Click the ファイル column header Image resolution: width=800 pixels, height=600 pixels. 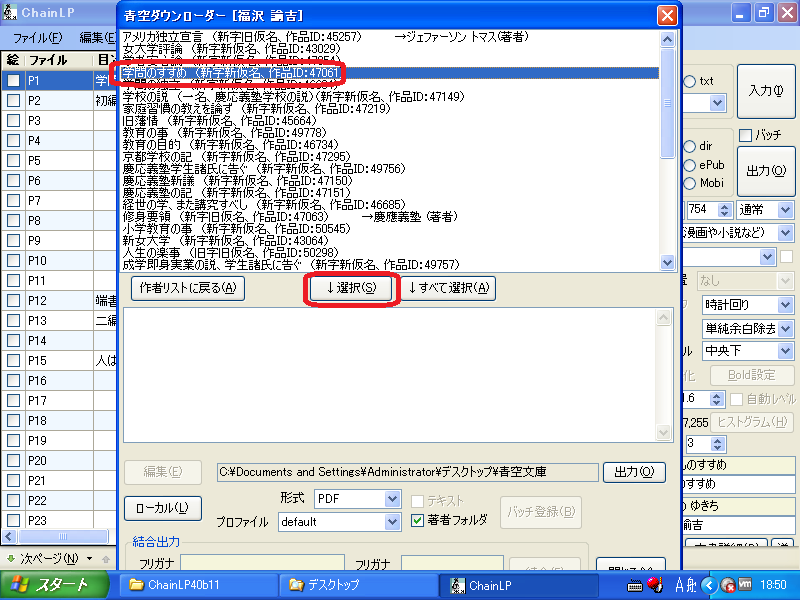pyautogui.click(x=59, y=60)
